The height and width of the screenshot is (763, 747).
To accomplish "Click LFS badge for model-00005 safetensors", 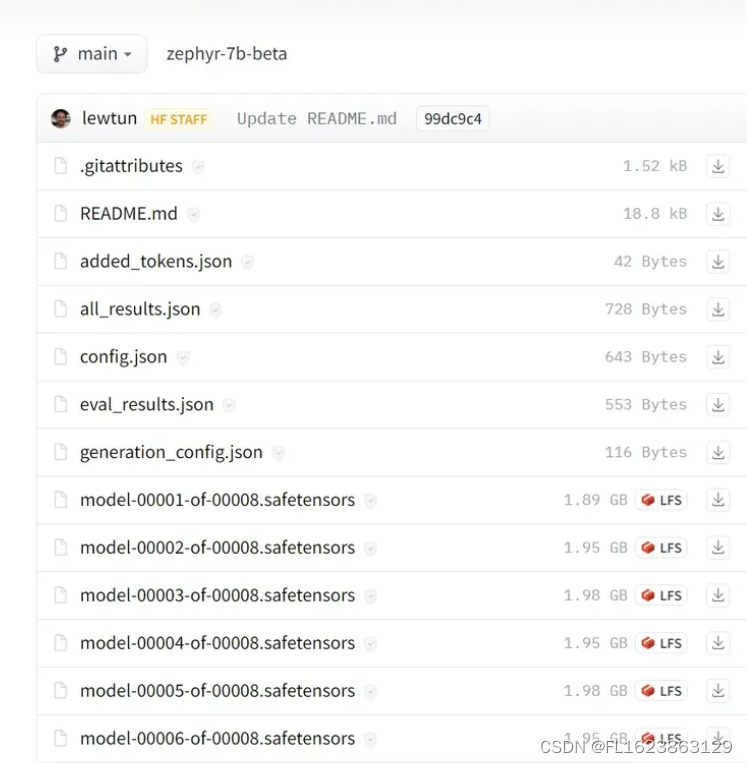I will pyautogui.click(x=661, y=691).
